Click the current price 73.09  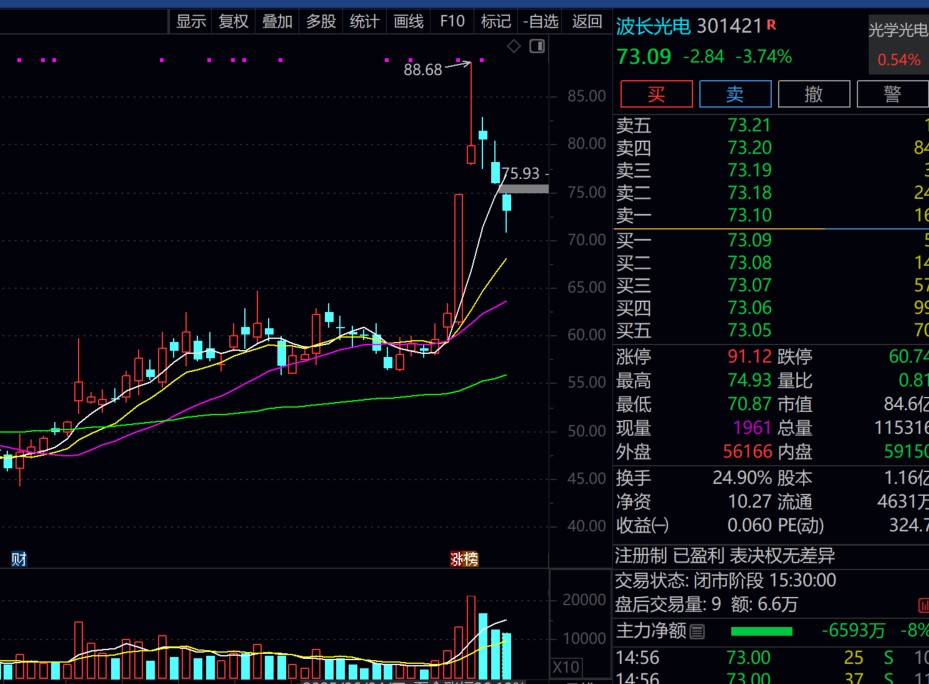[643, 57]
